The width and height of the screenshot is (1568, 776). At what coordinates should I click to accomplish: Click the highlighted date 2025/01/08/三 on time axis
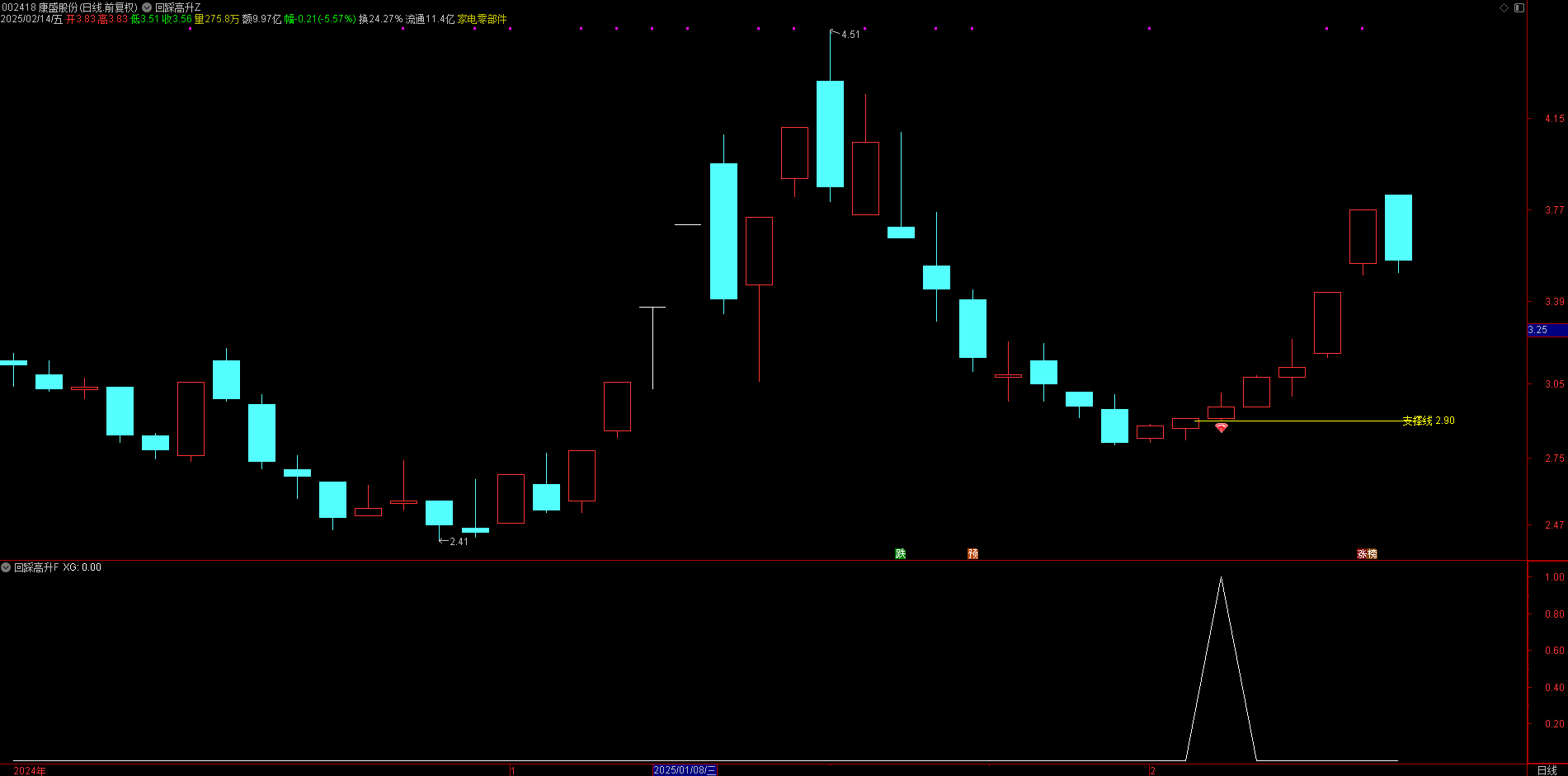pos(685,770)
